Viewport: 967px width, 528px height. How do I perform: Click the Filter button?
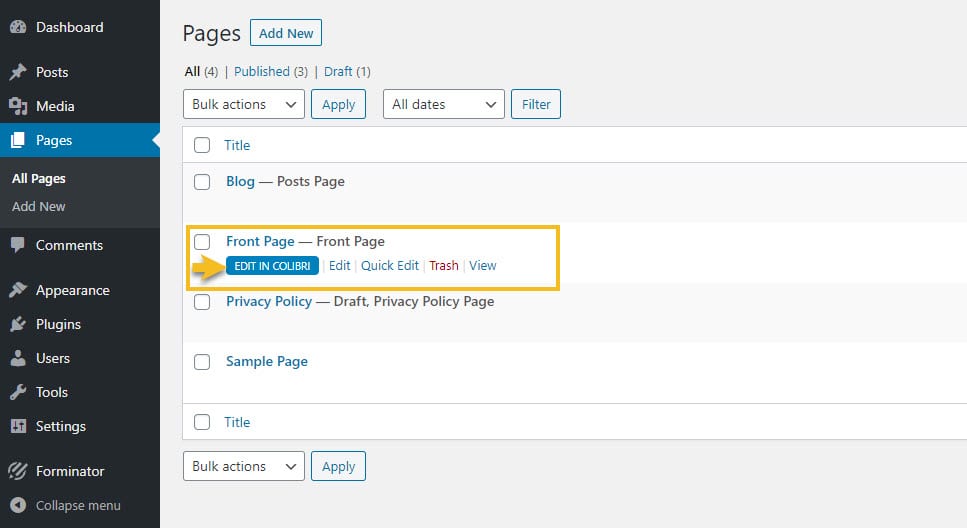tap(536, 104)
